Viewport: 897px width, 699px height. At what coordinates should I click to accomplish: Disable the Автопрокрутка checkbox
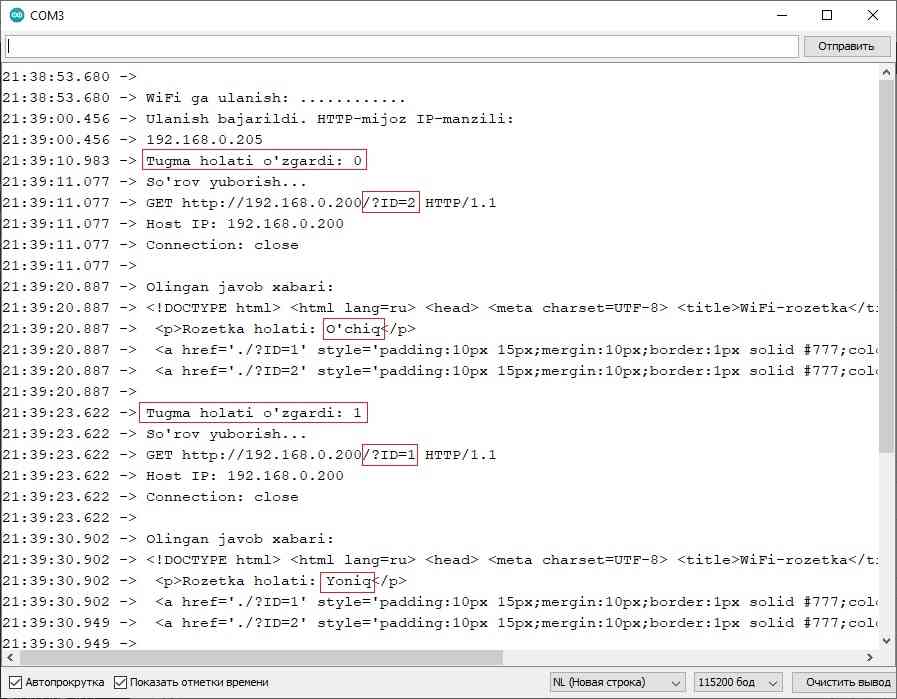point(14,682)
